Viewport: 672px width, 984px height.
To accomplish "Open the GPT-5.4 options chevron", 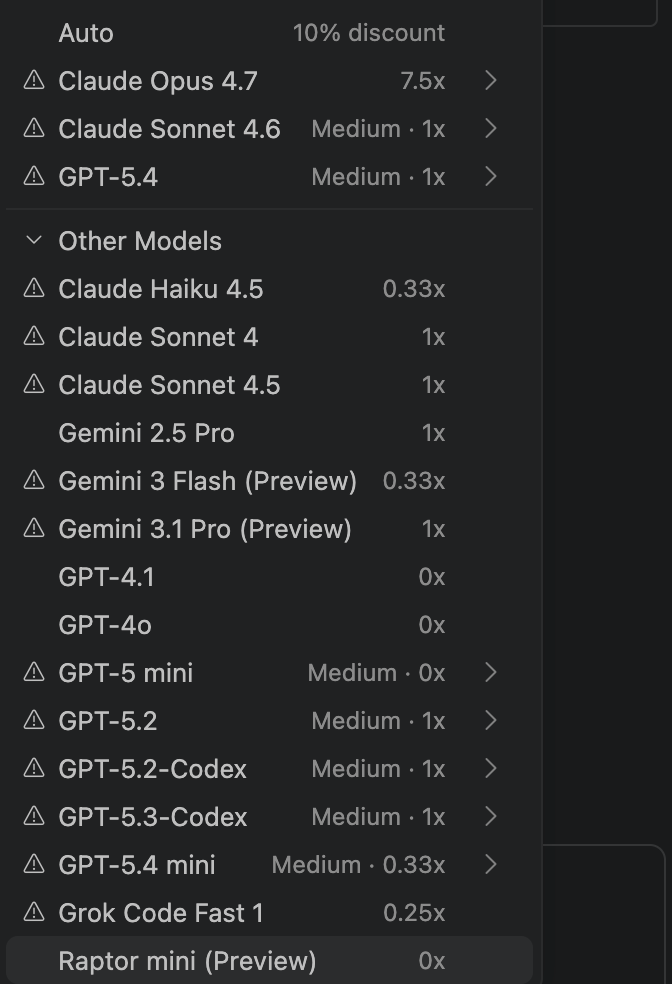I will click(490, 177).
